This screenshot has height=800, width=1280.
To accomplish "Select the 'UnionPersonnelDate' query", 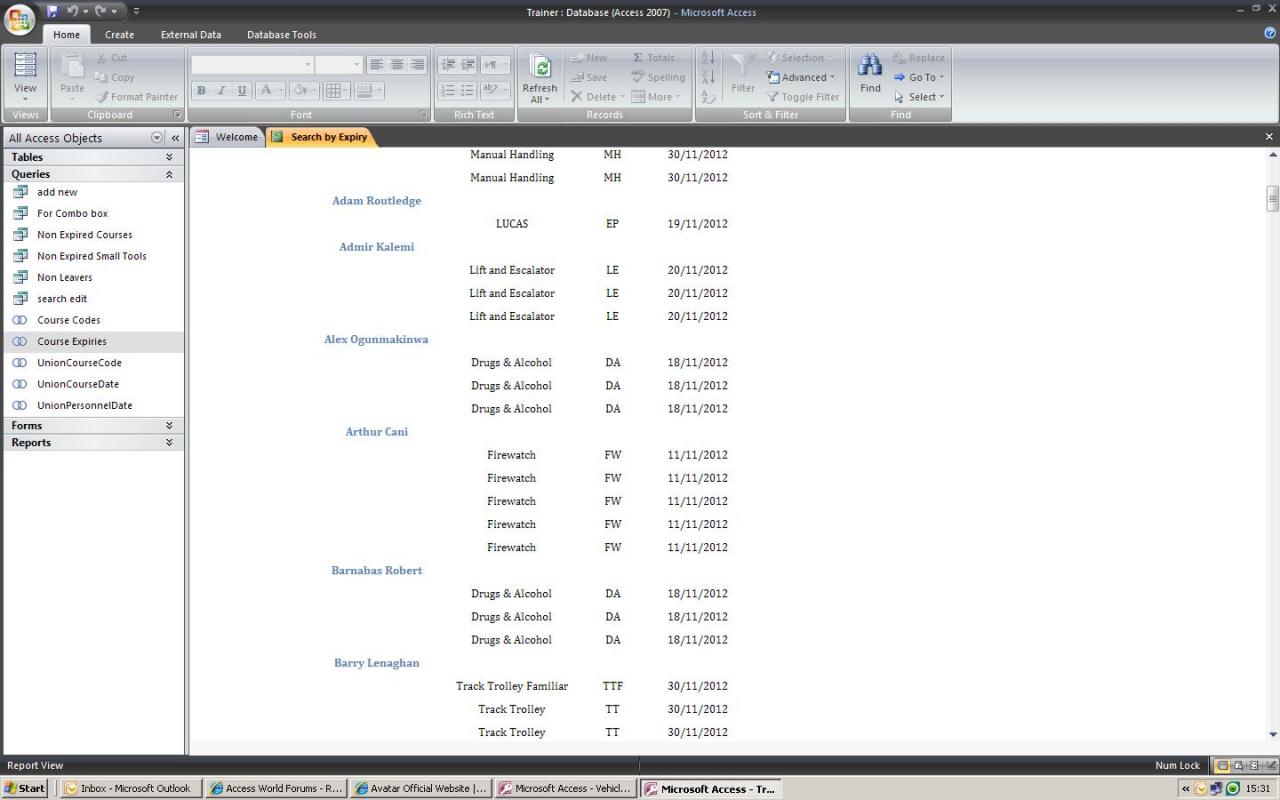I will (94, 405).
